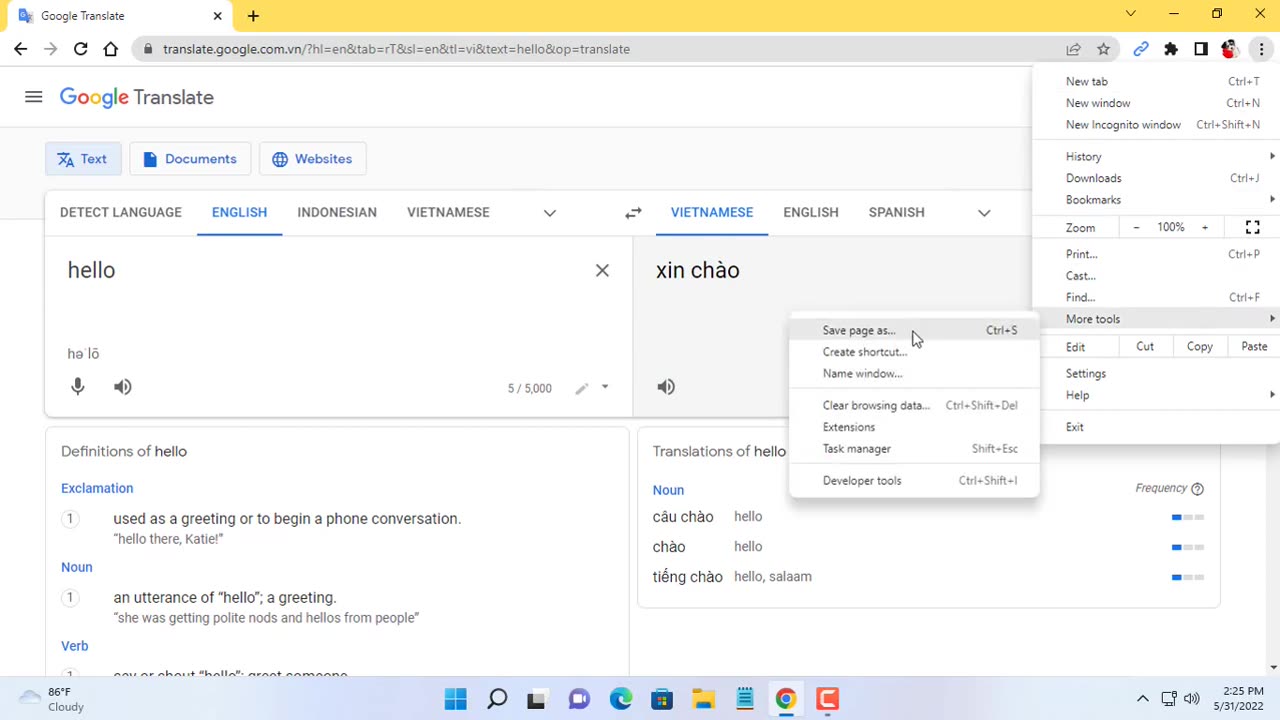Screen dimensions: 1280x720
Task: Select Vietnamese as the source language
Action: (448, 212)
